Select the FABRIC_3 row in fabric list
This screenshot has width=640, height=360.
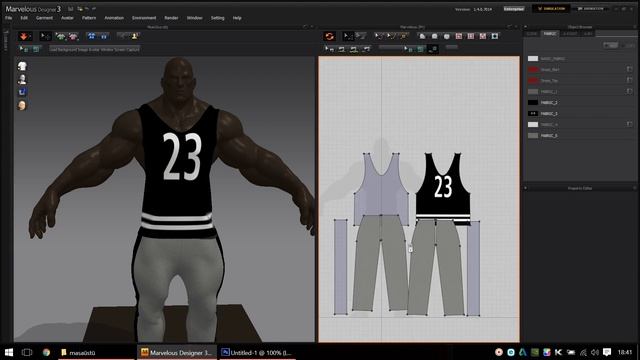click(x=580, y=113)
